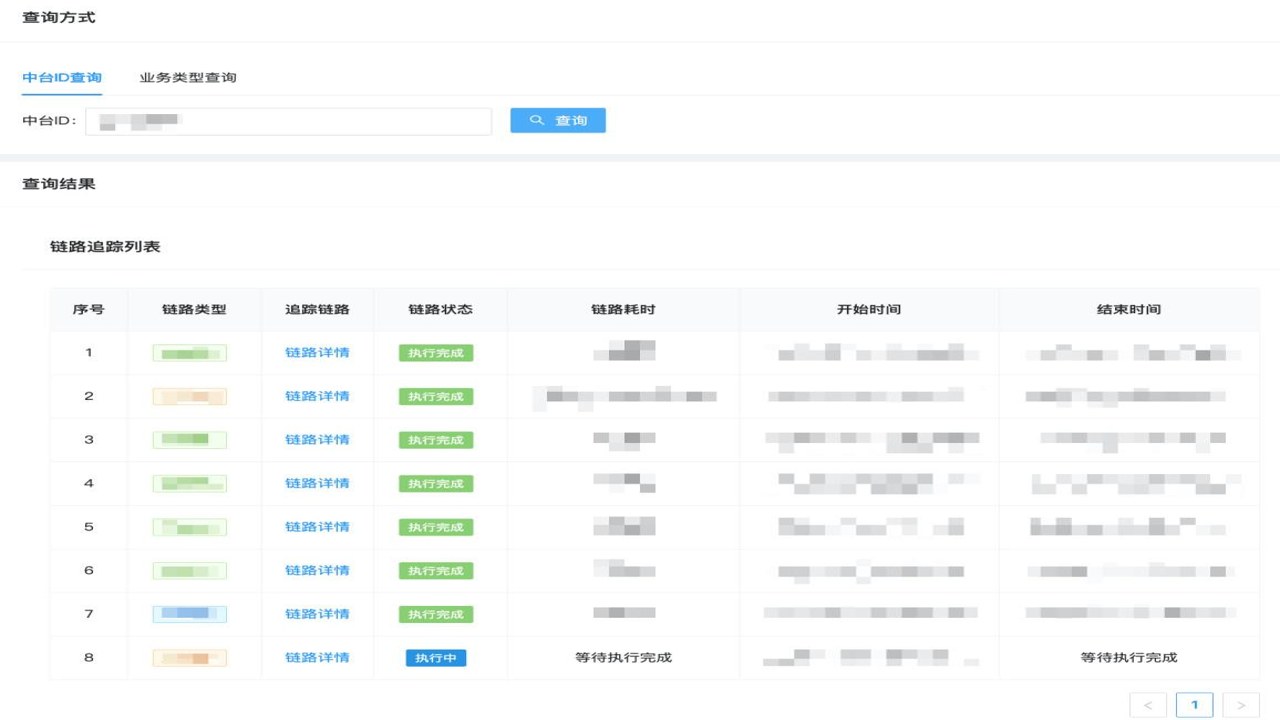1280x720 pixels.
Task: Open 链路详情 link in row 4
Action: click(317, 483)
